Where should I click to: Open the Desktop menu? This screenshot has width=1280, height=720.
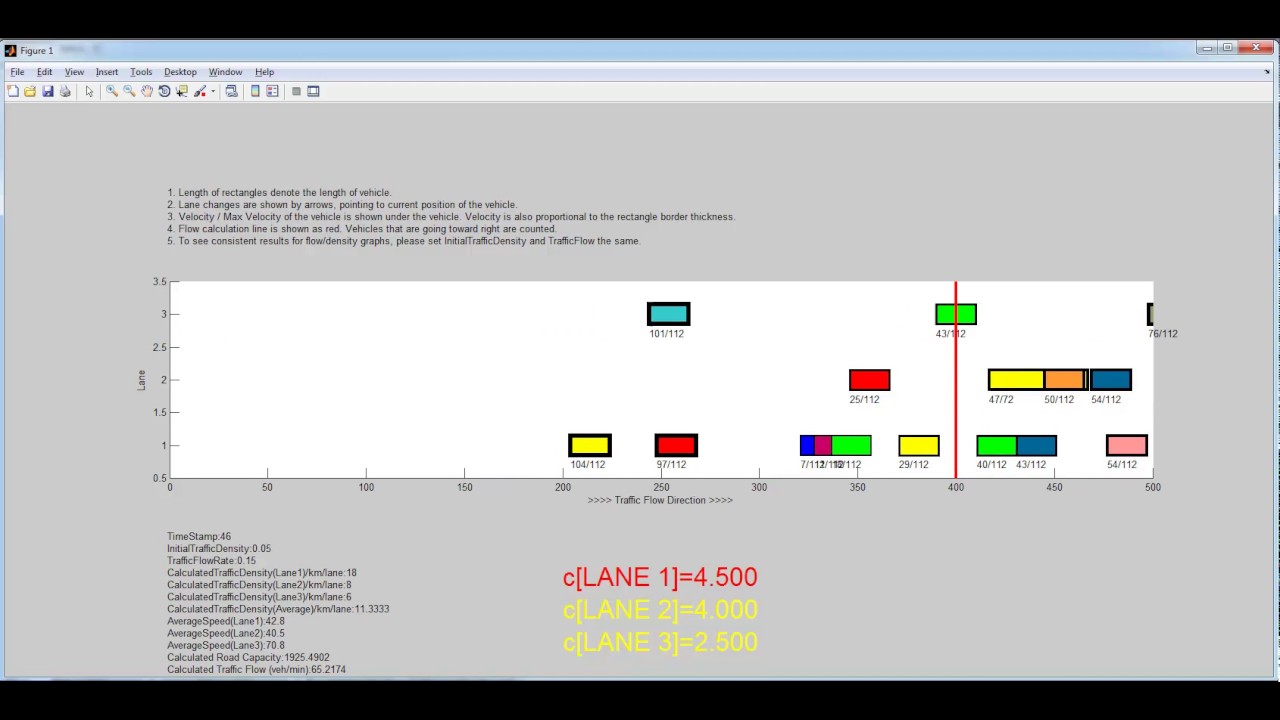(180, 72)
